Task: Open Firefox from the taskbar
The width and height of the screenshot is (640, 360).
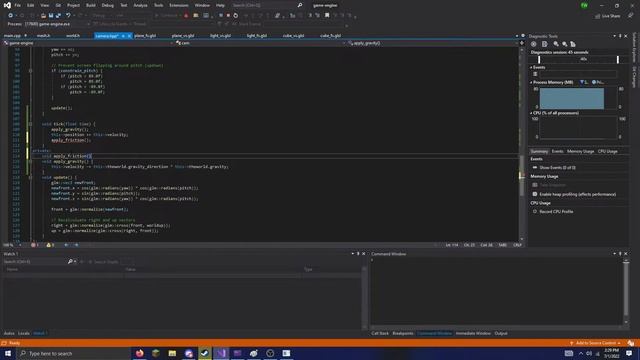Action: tap(140, 353)
